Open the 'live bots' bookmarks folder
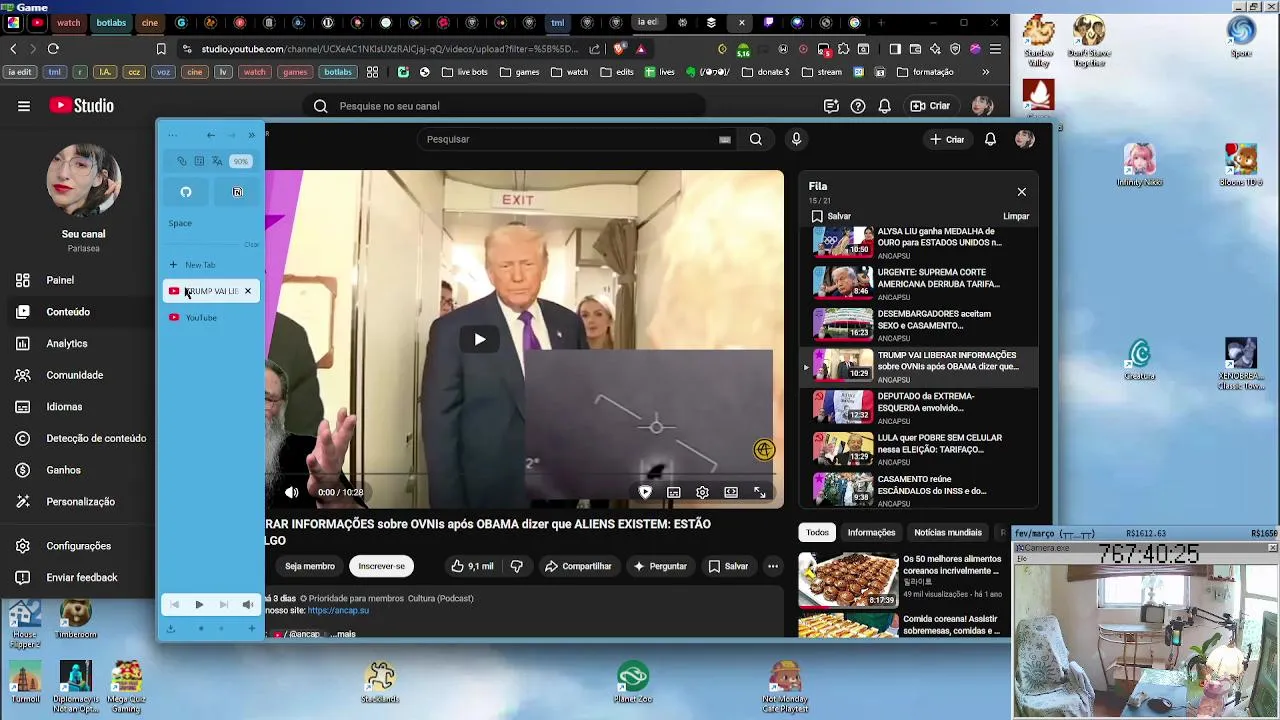Screen dimensions: 1280x720 [x=464, y=72]
